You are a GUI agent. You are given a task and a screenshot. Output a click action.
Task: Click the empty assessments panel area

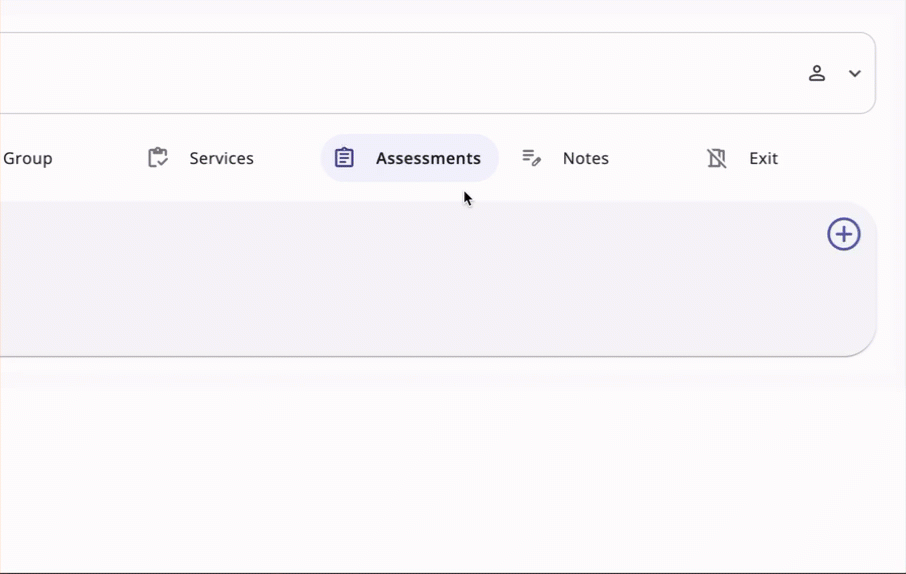click(400, 280)
